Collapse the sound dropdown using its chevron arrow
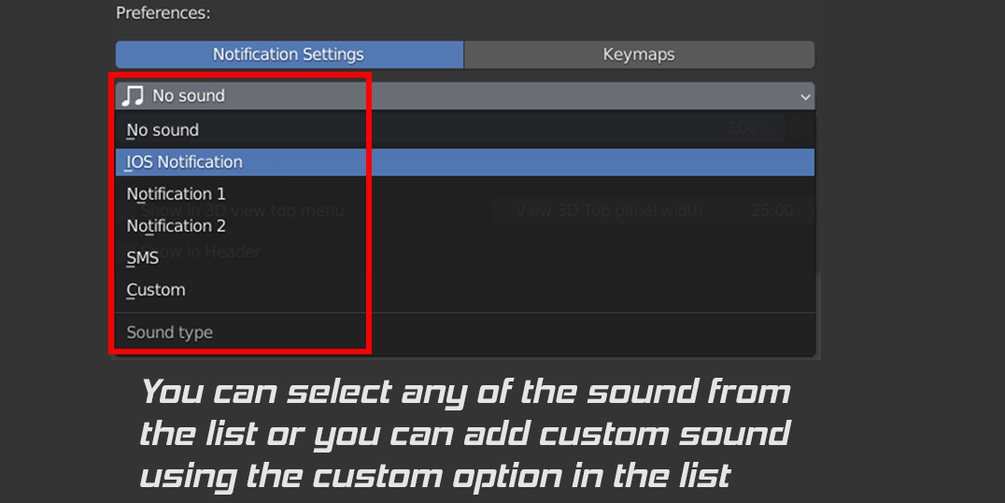 pos(805,97)
